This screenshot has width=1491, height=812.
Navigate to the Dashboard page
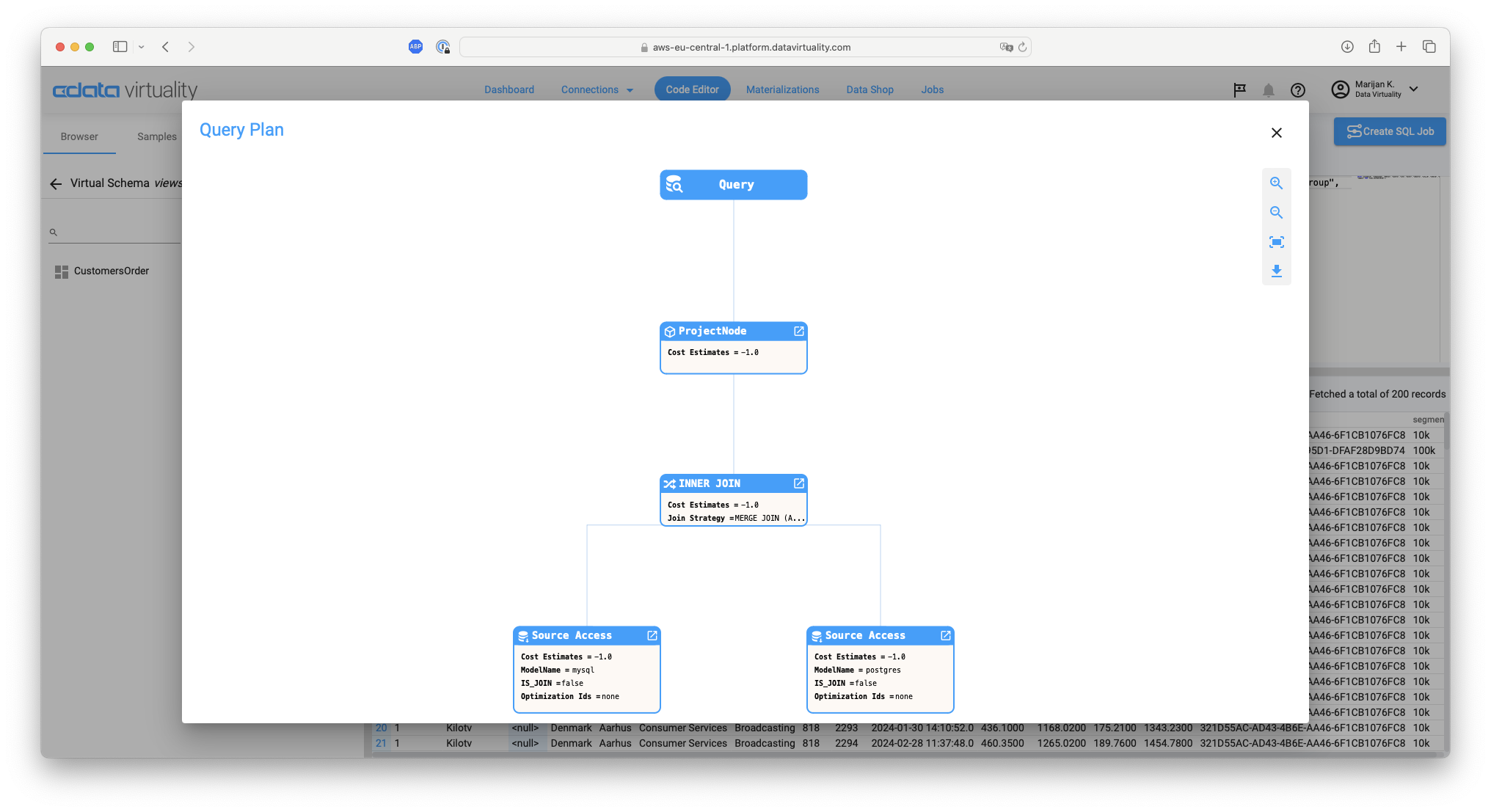pyautogui.click(x=509, y=89)
